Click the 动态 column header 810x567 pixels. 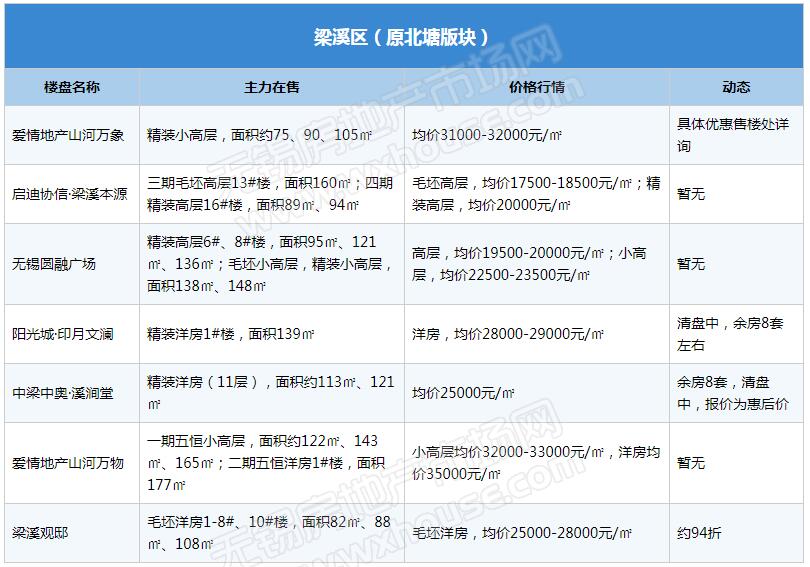coord(736,87)
